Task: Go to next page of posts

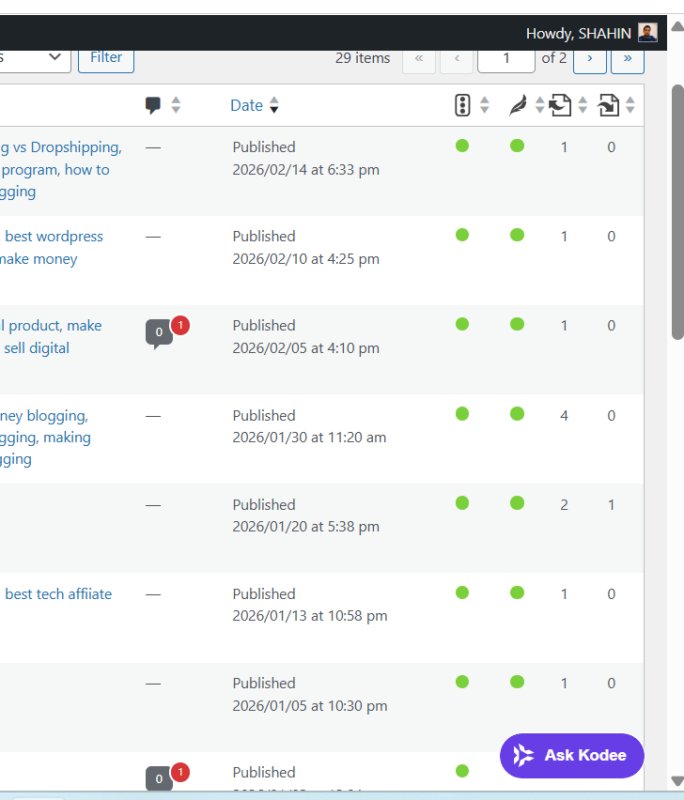Action: pos(590,58)
